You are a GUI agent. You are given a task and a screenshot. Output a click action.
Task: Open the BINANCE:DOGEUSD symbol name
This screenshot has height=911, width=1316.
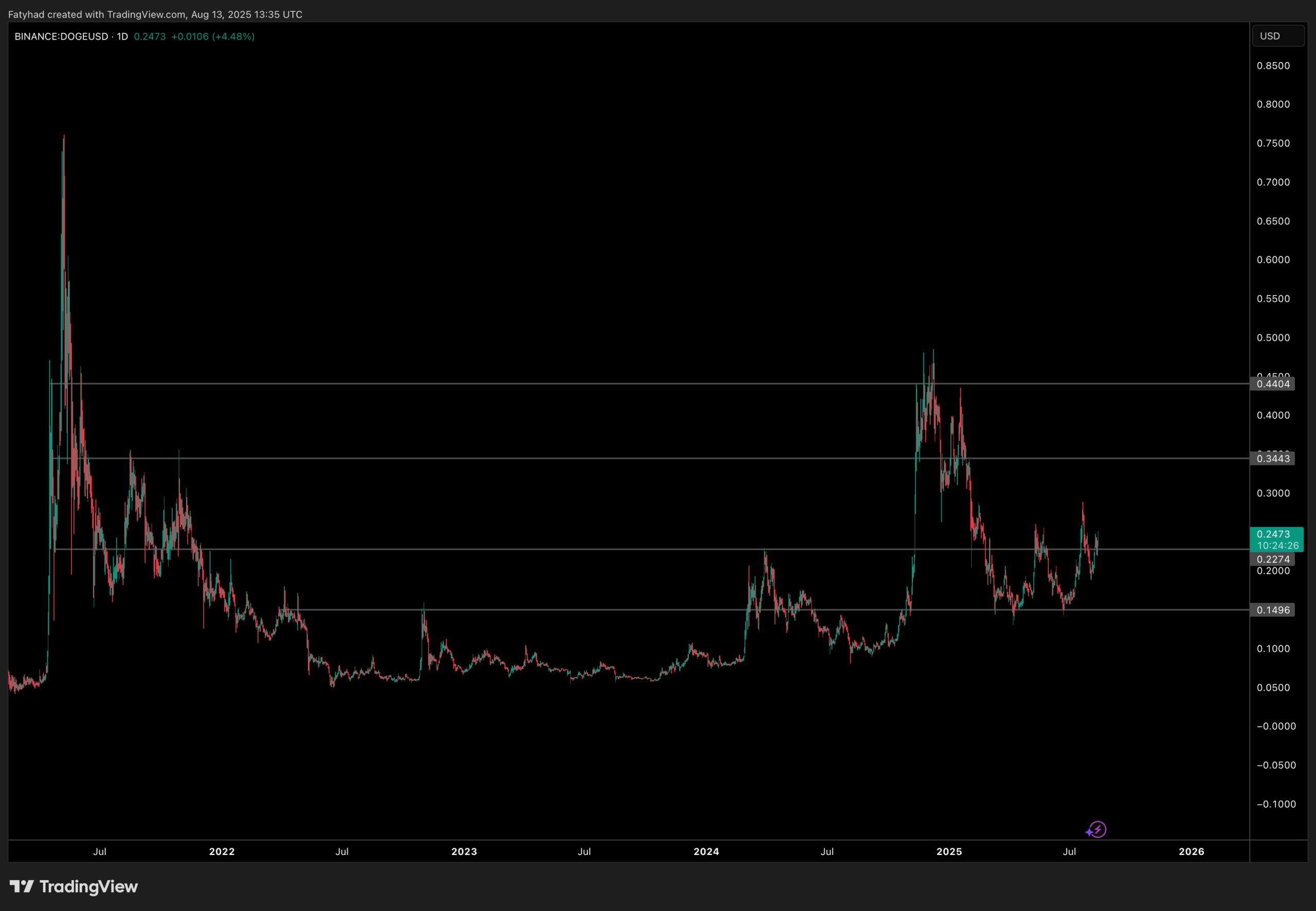point(61,36)
